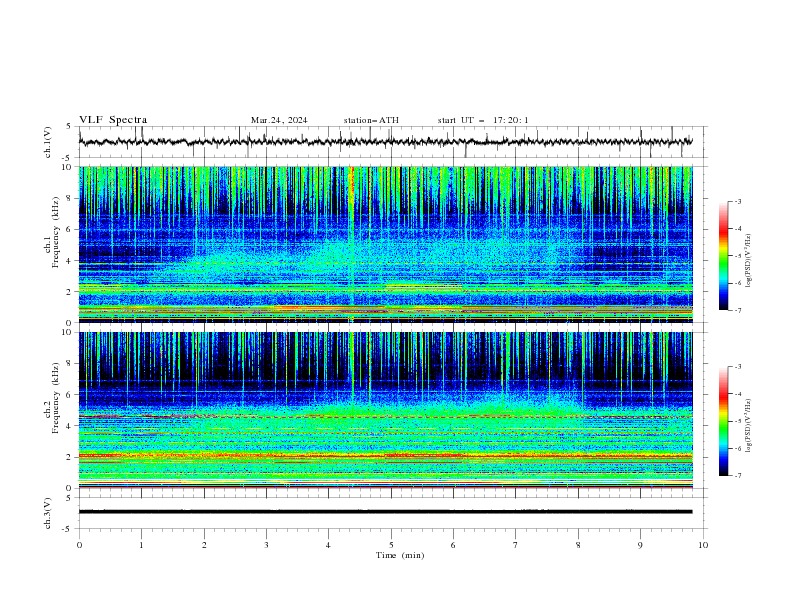Click the 'start UT = 17:20:1' label
Viewport: 792px width, 612px height.
click(x=483, y=120)
